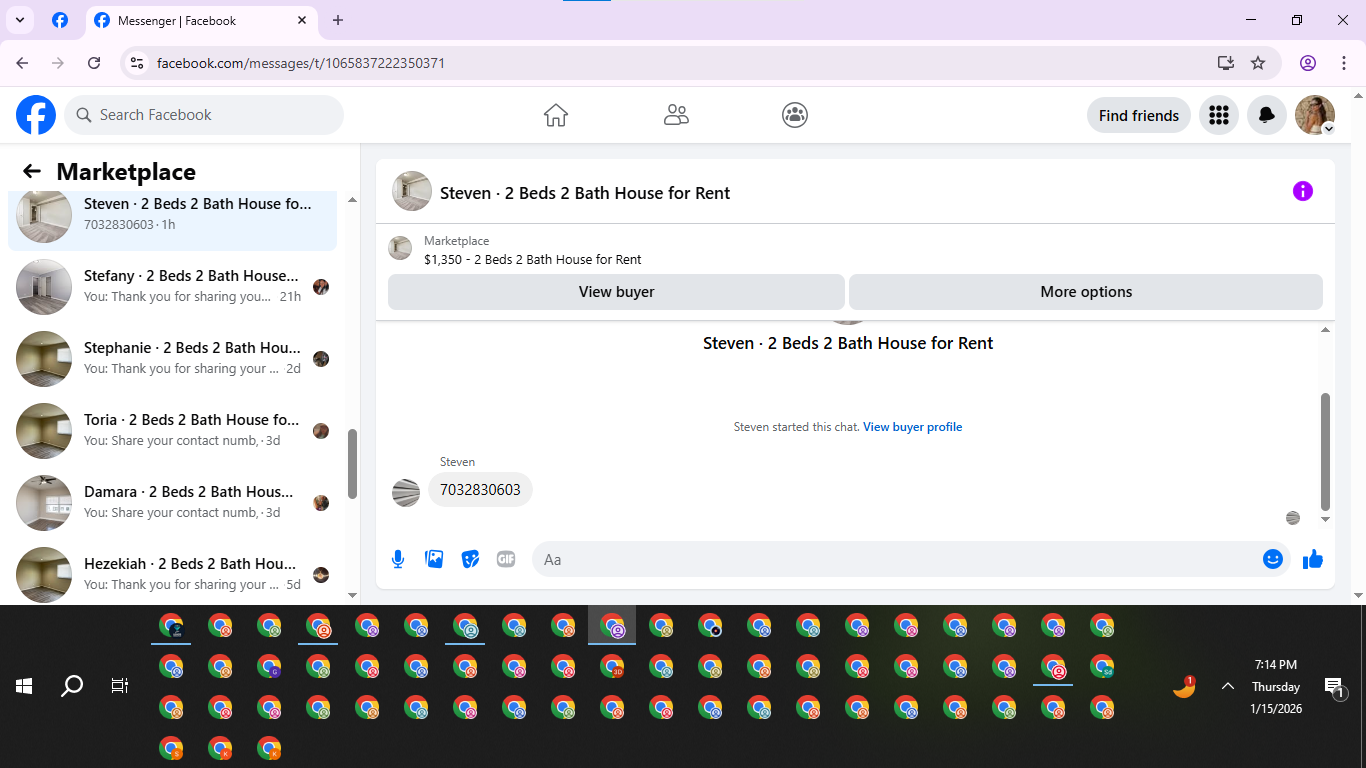
Task: Go back from Marketplace chats
Action: [x=32, y=171]
